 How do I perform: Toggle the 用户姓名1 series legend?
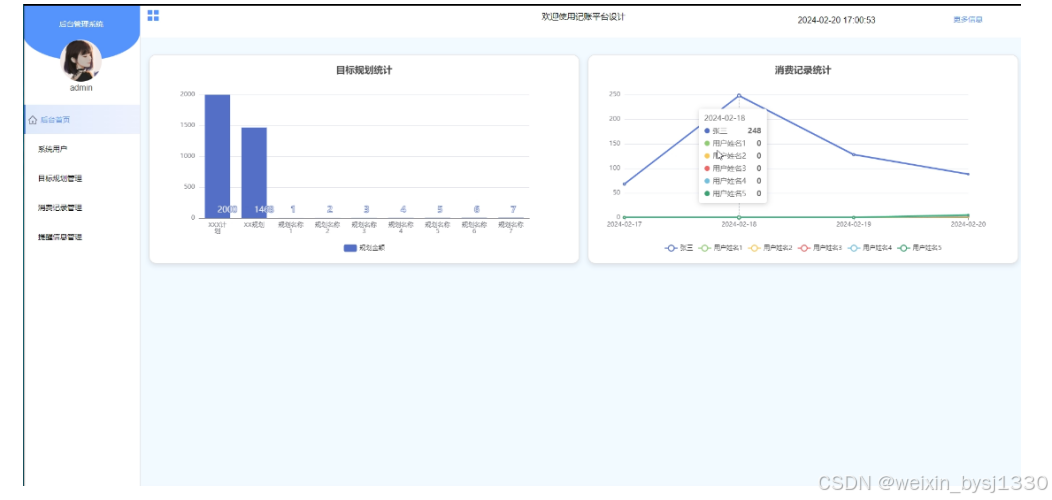[x=720, y=248]
